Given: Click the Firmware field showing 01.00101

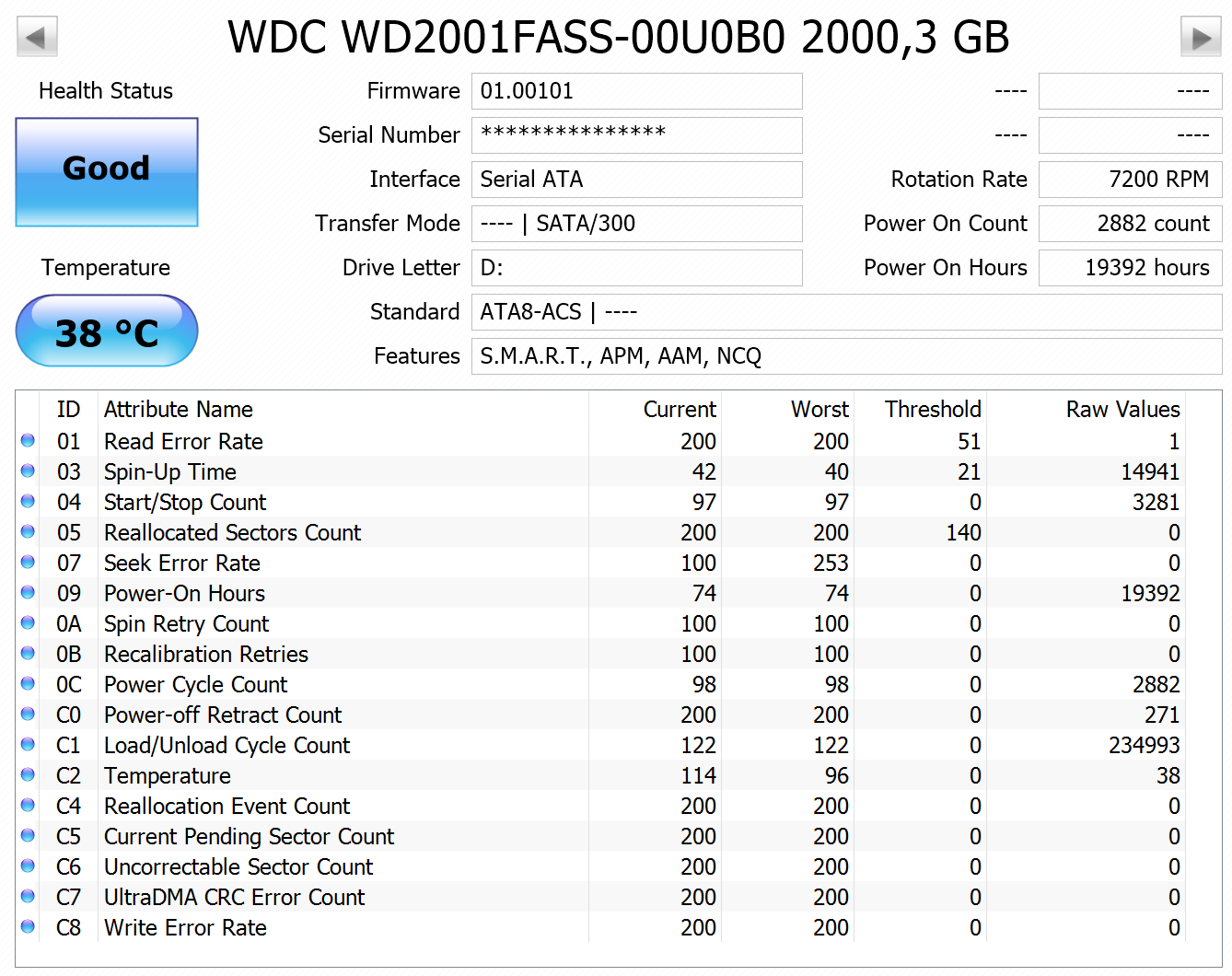Looking at the screenshot, I should pyautogui.click(x=637, y=91).
